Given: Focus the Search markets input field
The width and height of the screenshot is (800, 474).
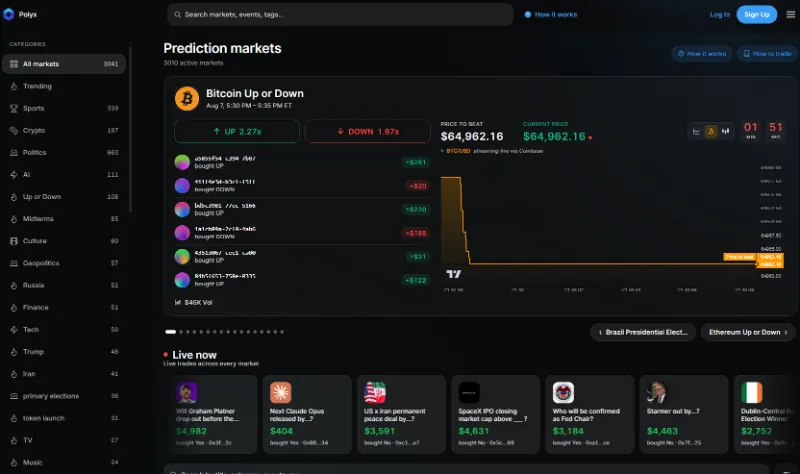Looking at the screenshot, I should 340,14.
